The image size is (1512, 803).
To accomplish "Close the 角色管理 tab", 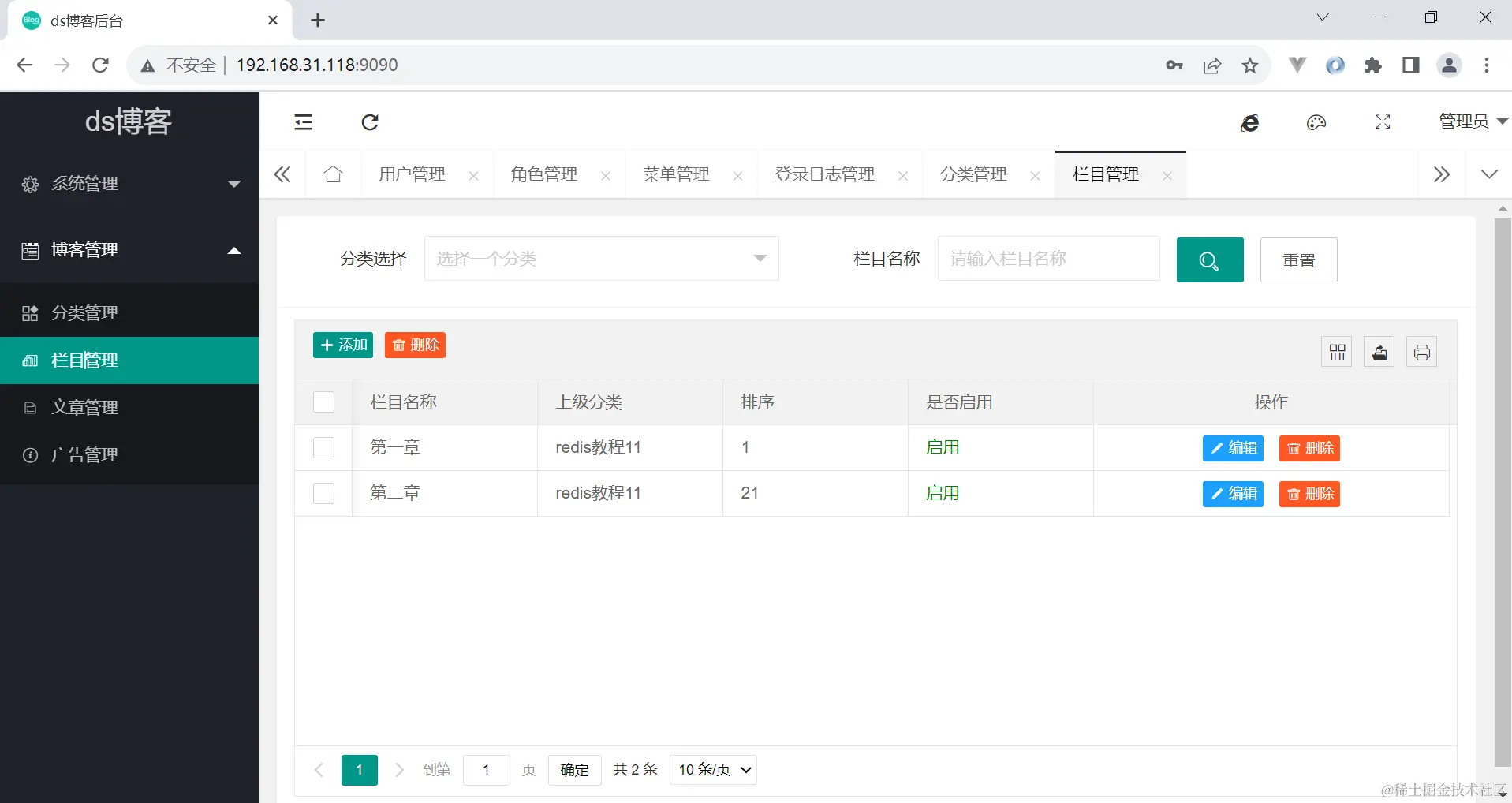I will point(606,176).
